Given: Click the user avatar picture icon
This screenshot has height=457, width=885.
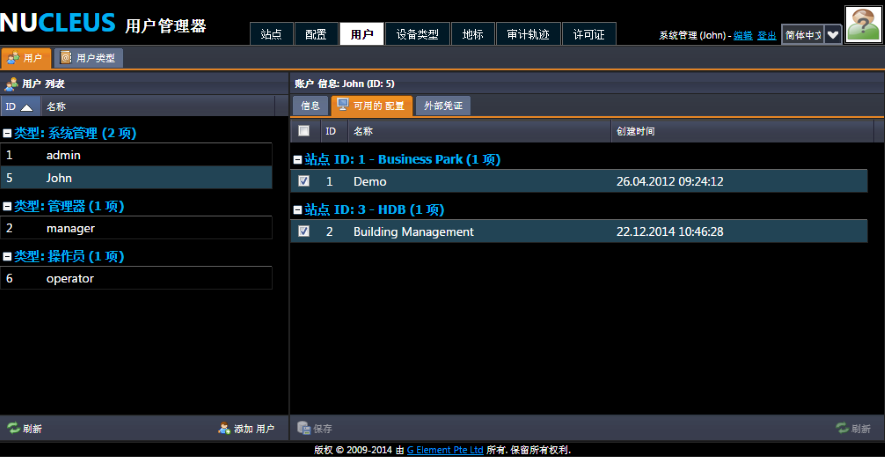Looking at the screenshot, I should tap(862, 24).
